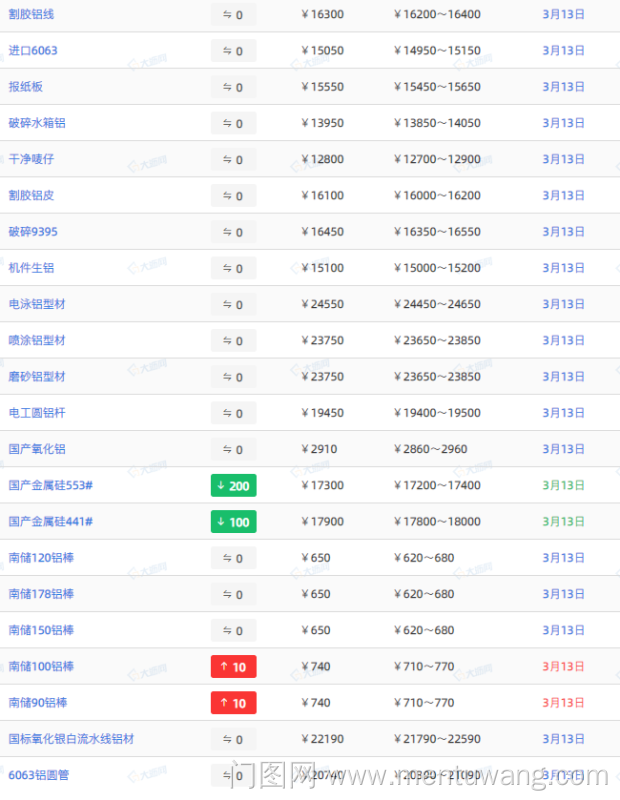Image resolution: width=620 pixels, height=800 pixels.
Task: Click the red ↑10 badge for 南储100铝棒
Action: (233, 667)
